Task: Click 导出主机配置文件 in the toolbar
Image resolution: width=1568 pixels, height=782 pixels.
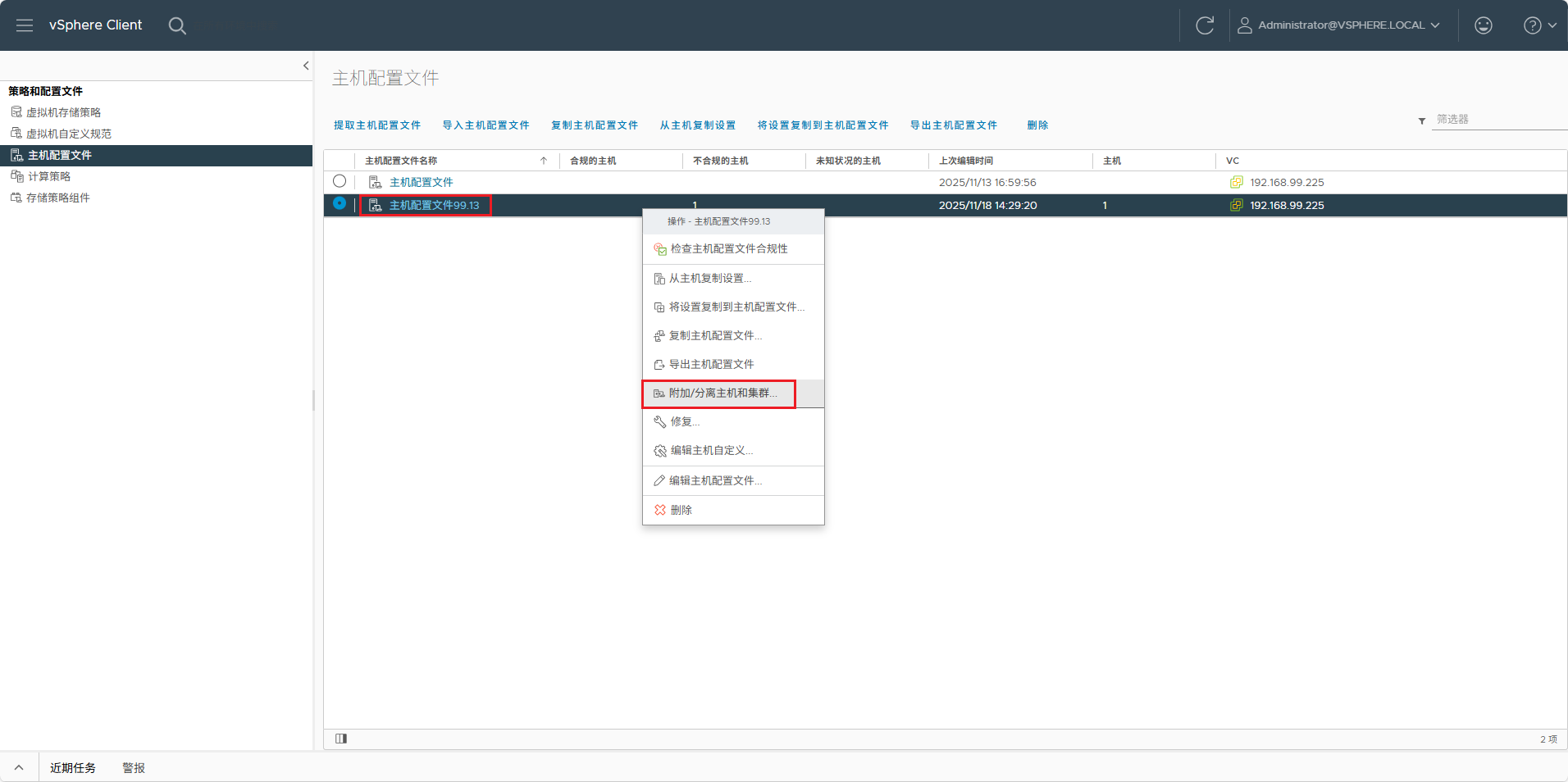Action: [x=954, y=125]
